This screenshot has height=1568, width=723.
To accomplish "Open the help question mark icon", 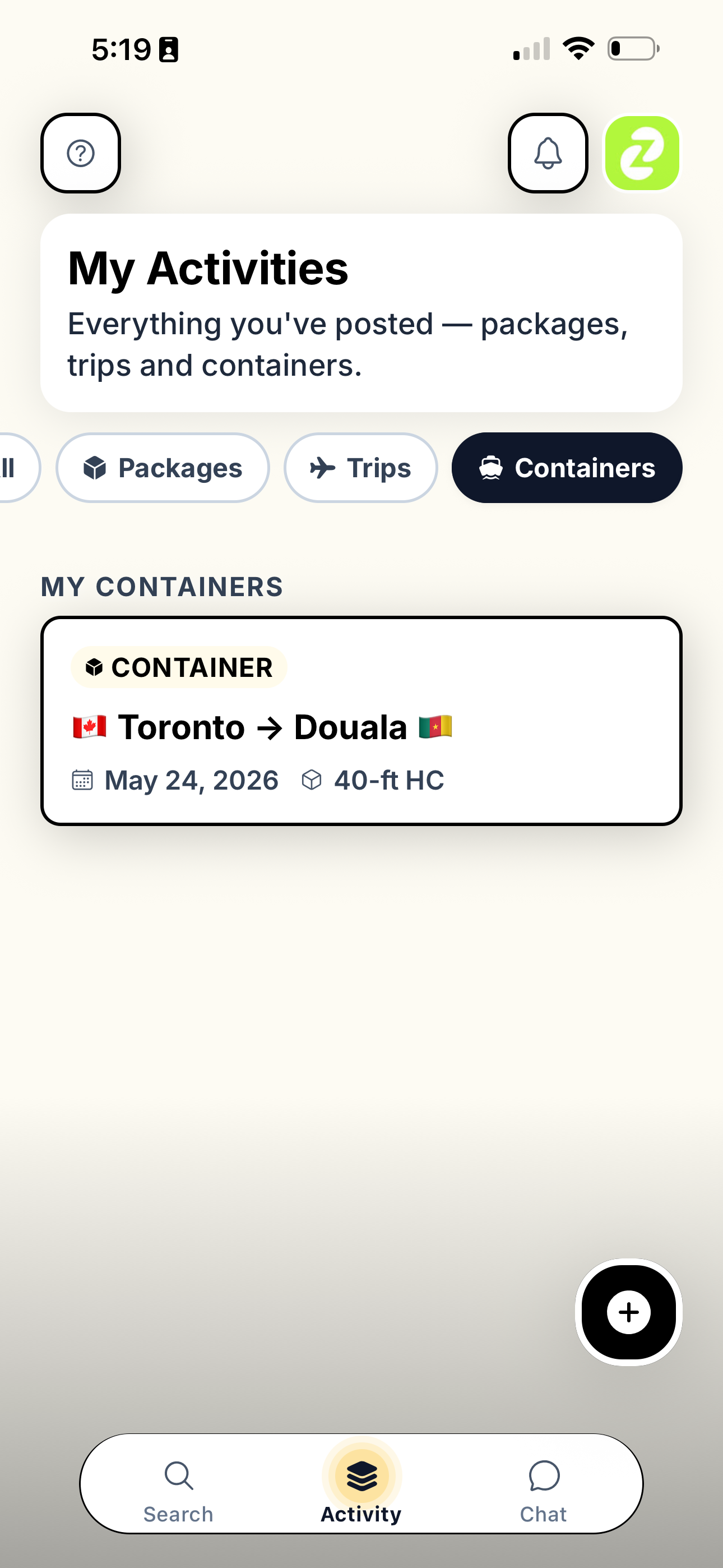I will point(80,153).
